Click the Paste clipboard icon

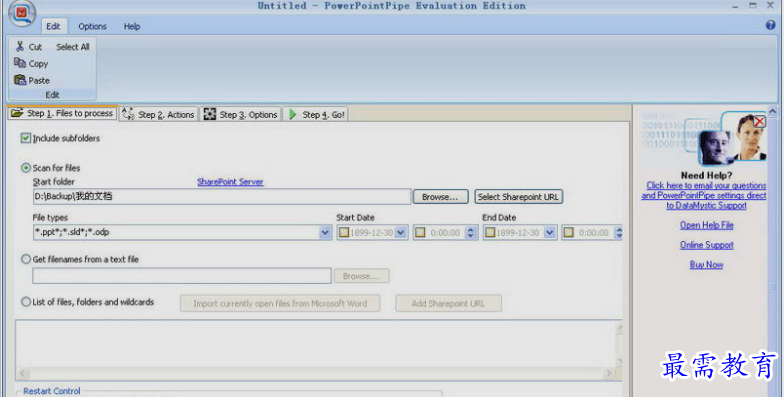(20, 80)
